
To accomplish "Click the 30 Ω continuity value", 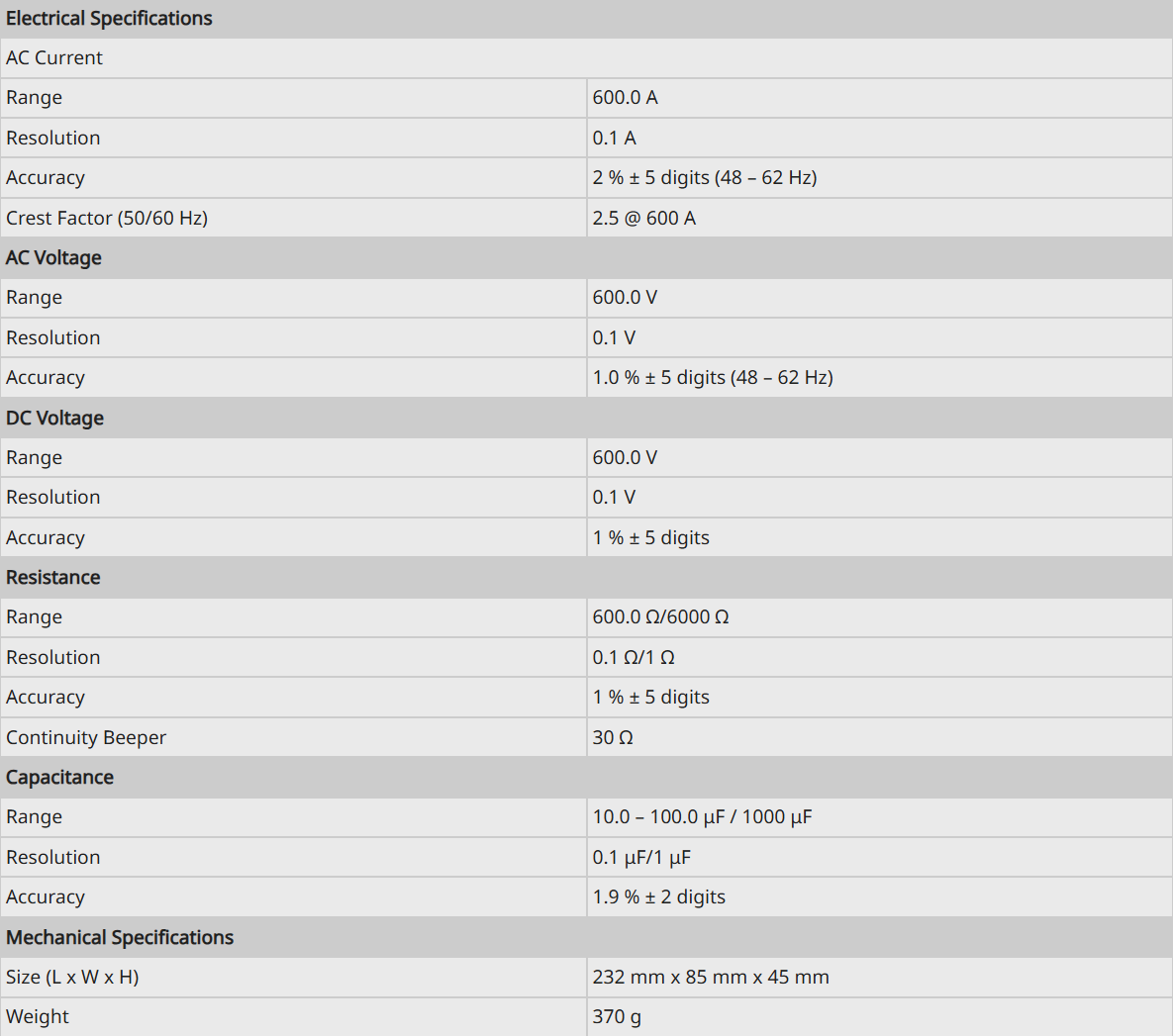I will [x=613, y=737].
